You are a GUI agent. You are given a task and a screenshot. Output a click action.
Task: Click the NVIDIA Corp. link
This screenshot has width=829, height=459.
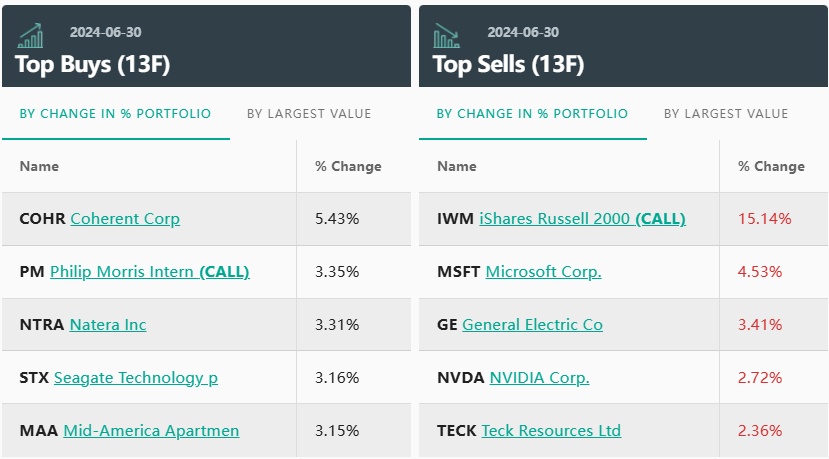point(539,378)
